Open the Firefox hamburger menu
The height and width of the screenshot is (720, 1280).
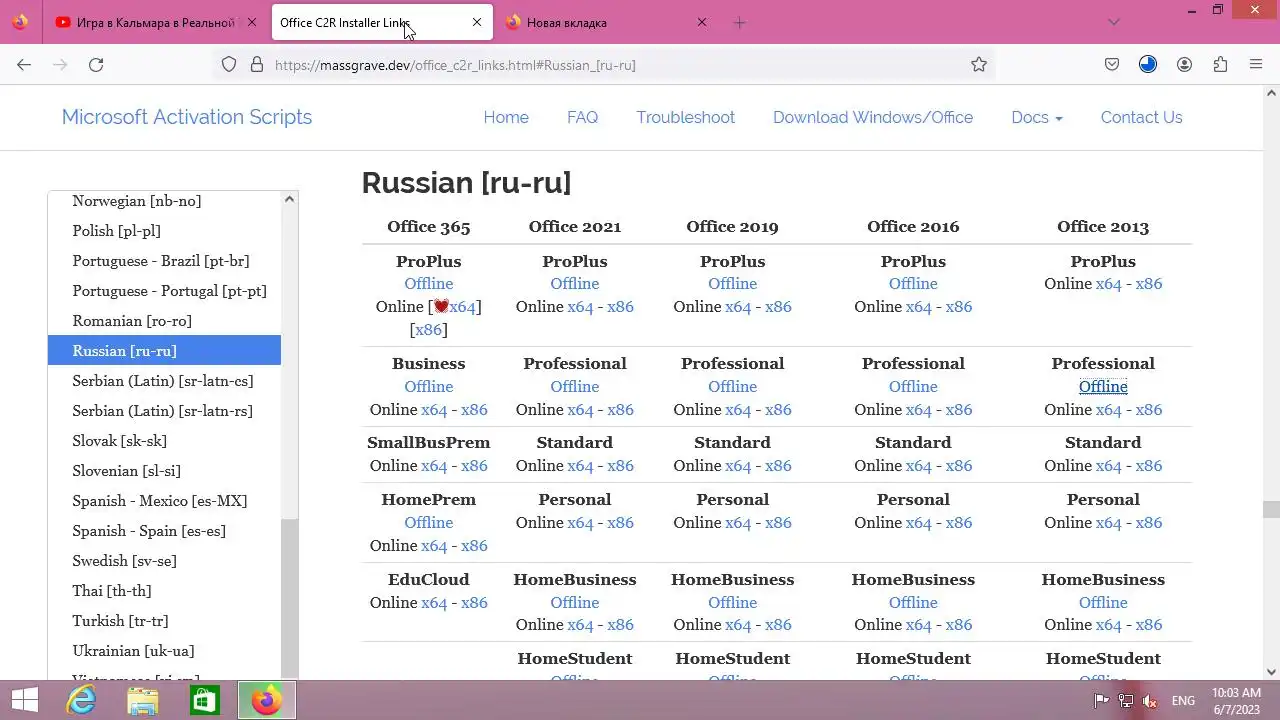point(1256,65)
